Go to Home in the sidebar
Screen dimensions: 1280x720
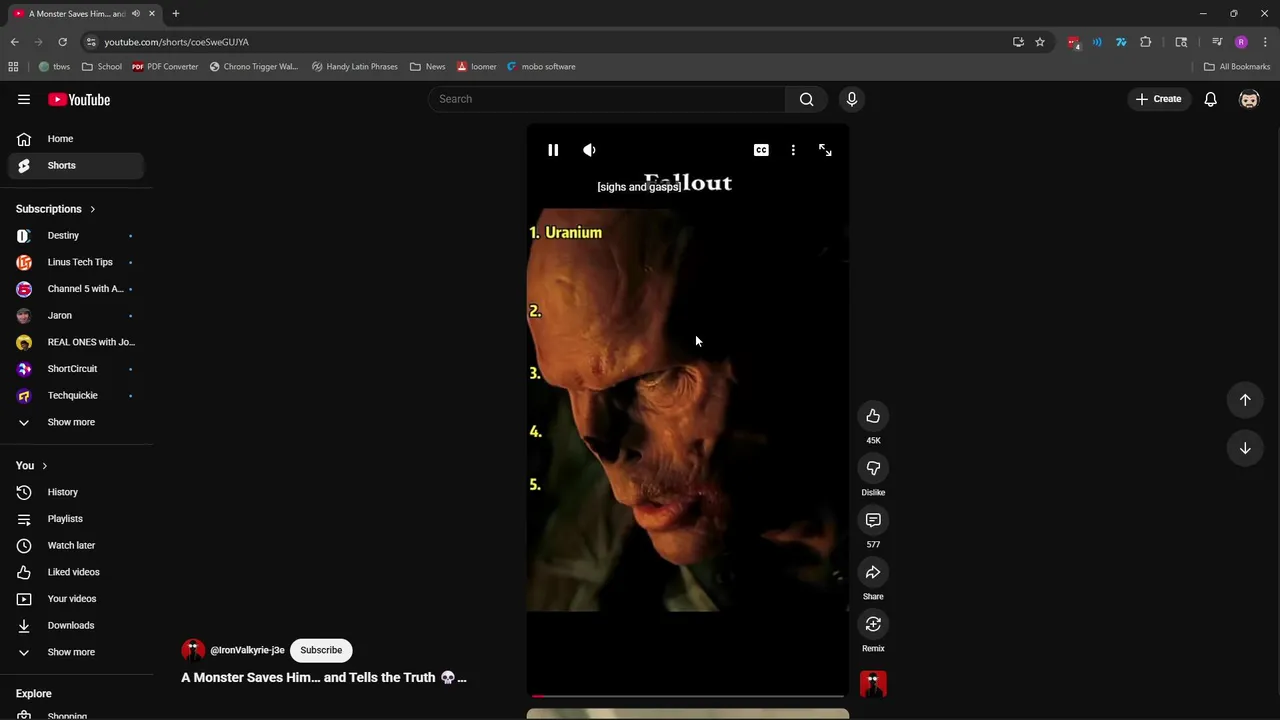pyautogui.click(x=76, y=139)
